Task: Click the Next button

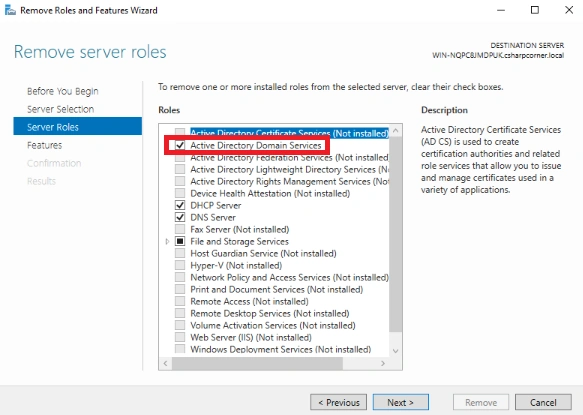Action: (x=400, y=402)
